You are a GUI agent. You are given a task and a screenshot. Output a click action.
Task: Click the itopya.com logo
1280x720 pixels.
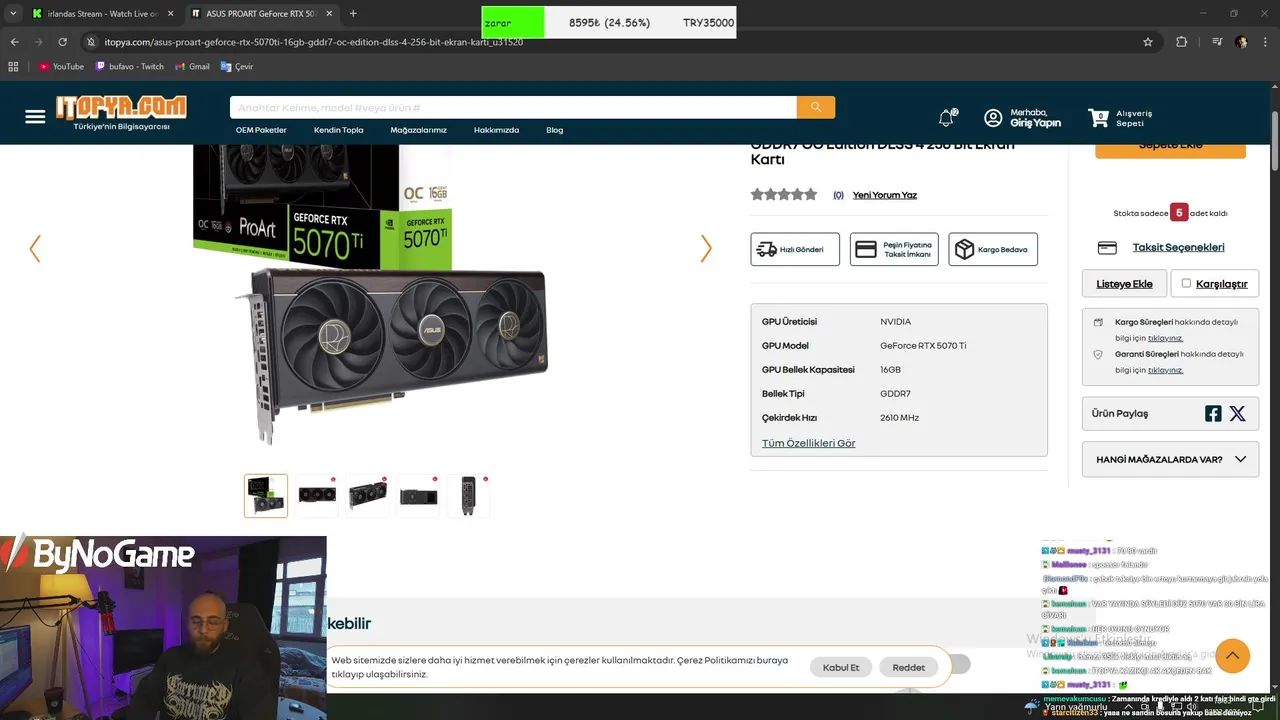tap(121, 112)
